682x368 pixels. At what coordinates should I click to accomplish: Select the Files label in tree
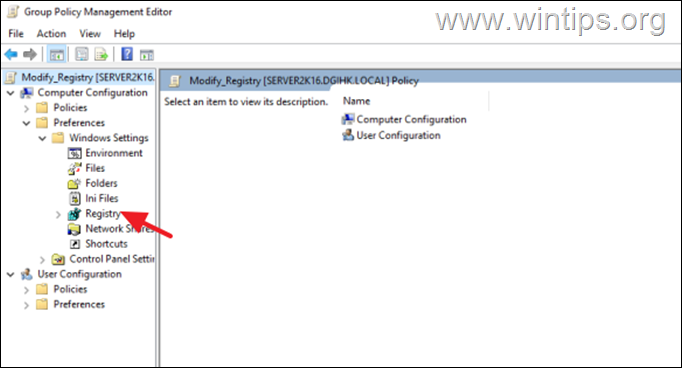95,168
